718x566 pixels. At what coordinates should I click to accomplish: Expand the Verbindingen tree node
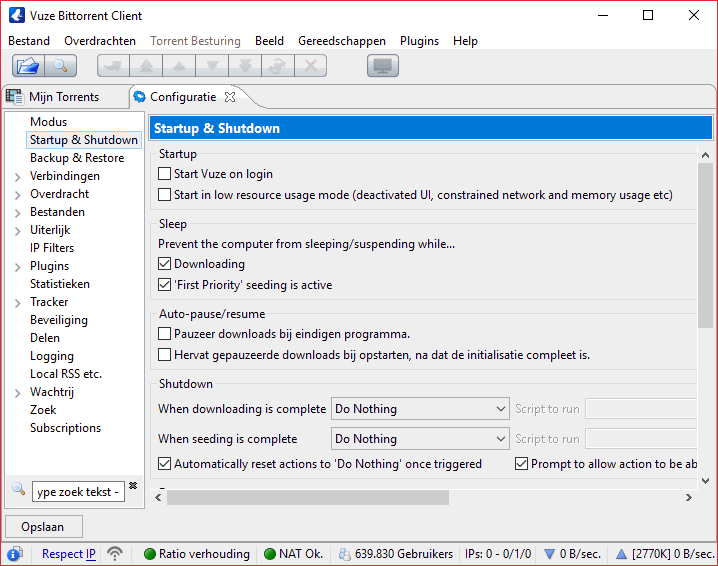coord(17,177)
